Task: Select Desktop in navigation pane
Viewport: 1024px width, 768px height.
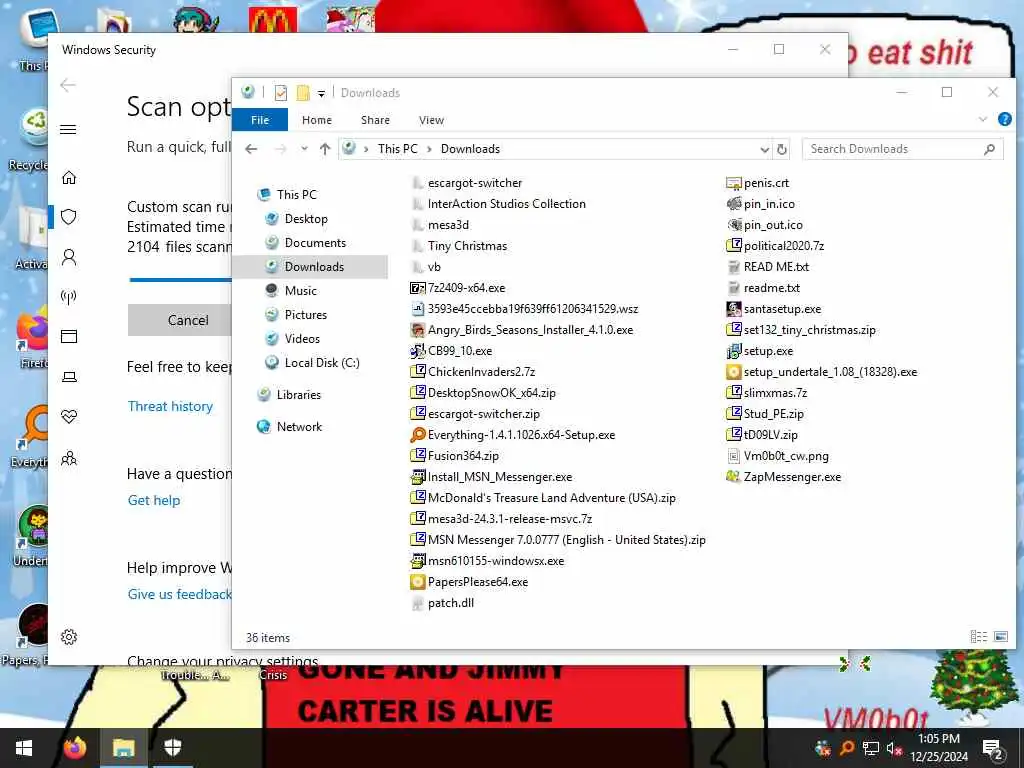Action: tap(306, 219)
